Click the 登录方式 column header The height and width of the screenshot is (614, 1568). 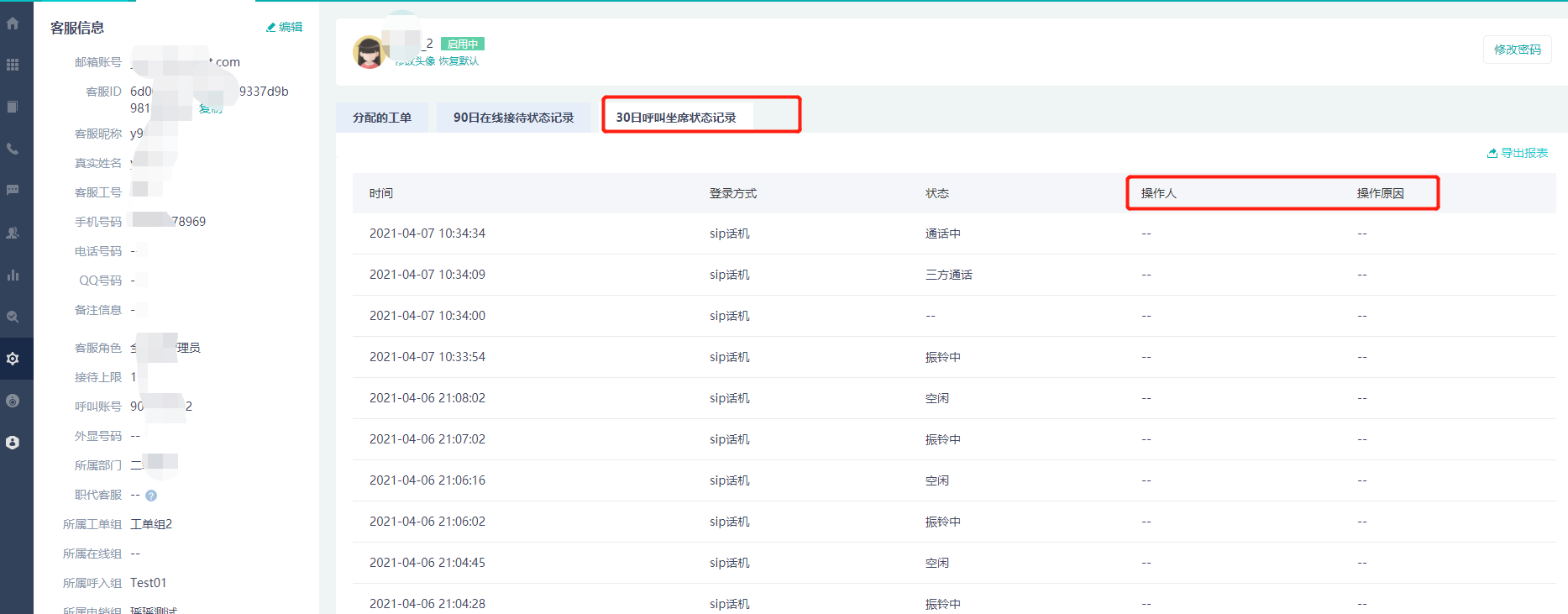[733, 193]
